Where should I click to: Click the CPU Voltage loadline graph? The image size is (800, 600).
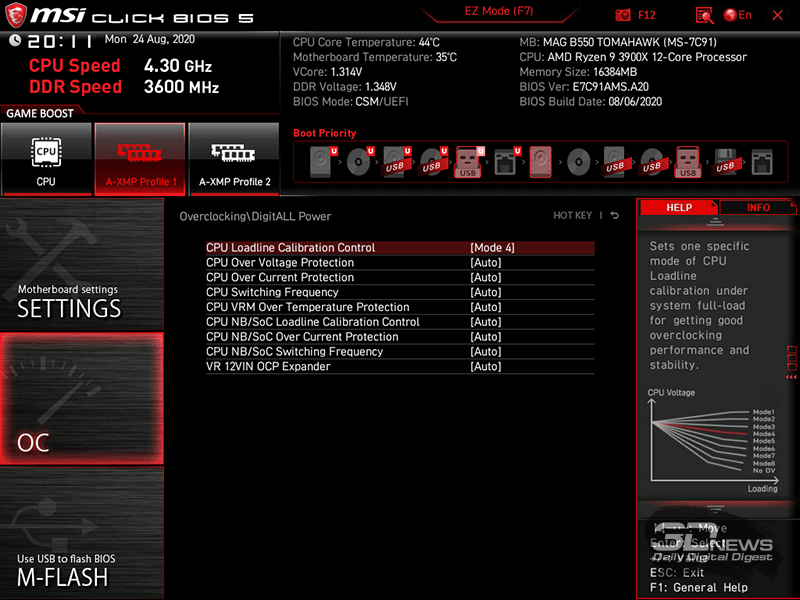click(x=713, y=442)
